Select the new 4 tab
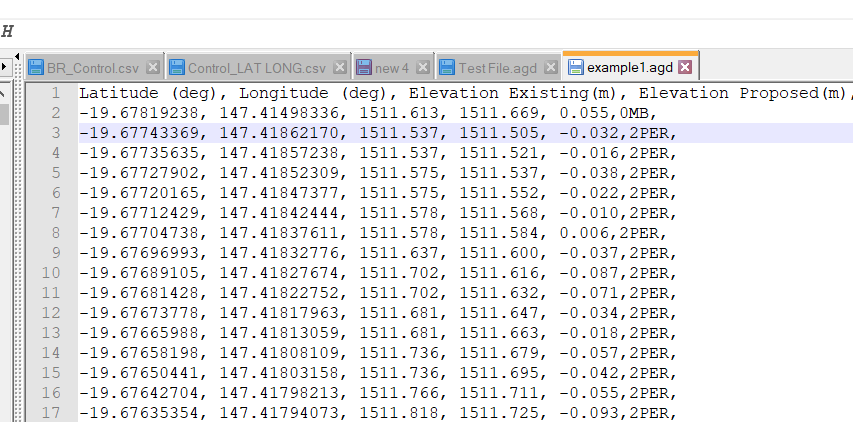Screen dimensions: 853x422 click(391, 68)
